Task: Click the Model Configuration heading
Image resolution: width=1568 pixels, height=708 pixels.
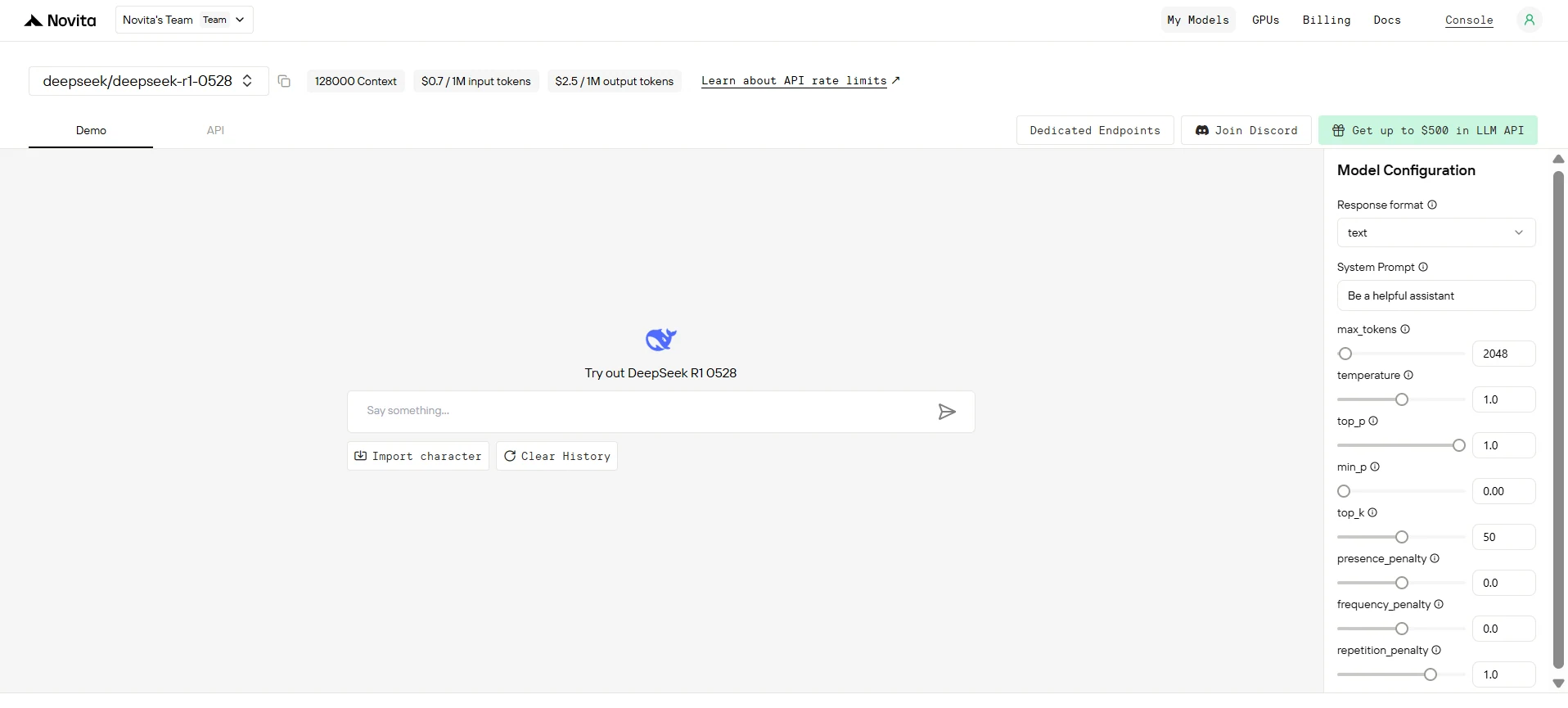Action: 1406,170
